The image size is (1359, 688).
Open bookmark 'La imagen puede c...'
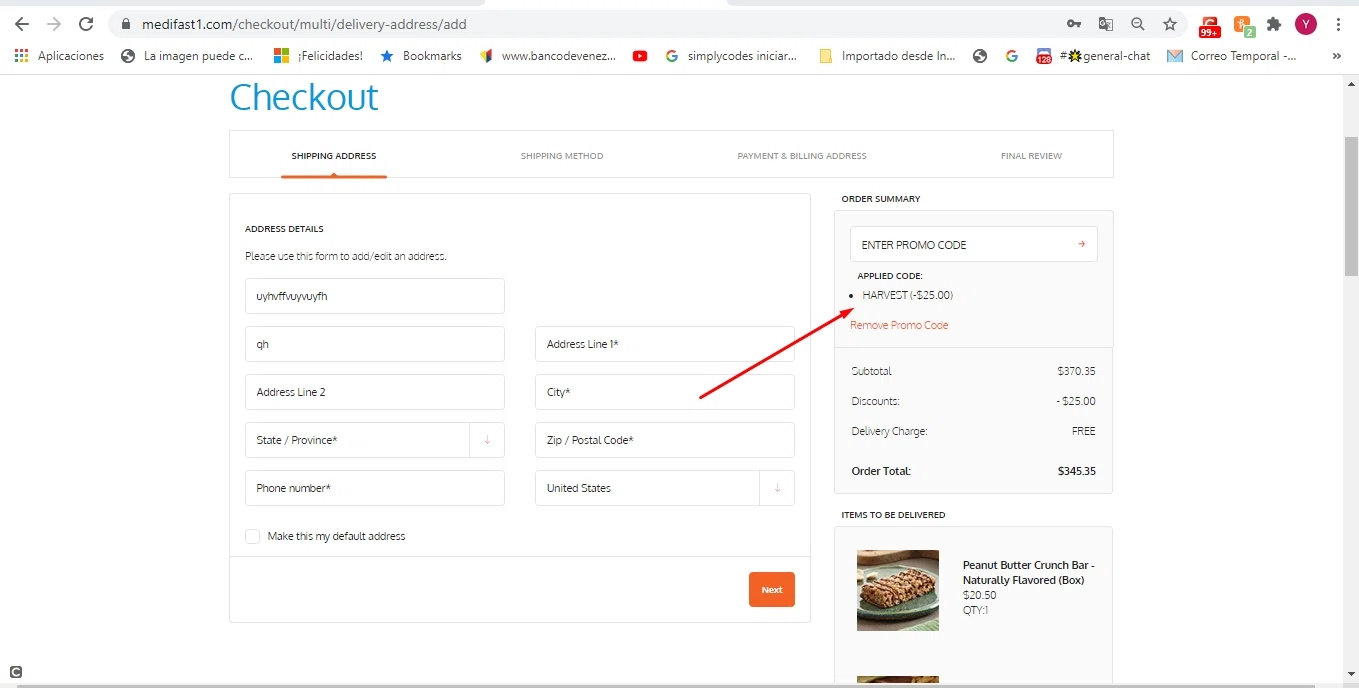pos(187,56)
